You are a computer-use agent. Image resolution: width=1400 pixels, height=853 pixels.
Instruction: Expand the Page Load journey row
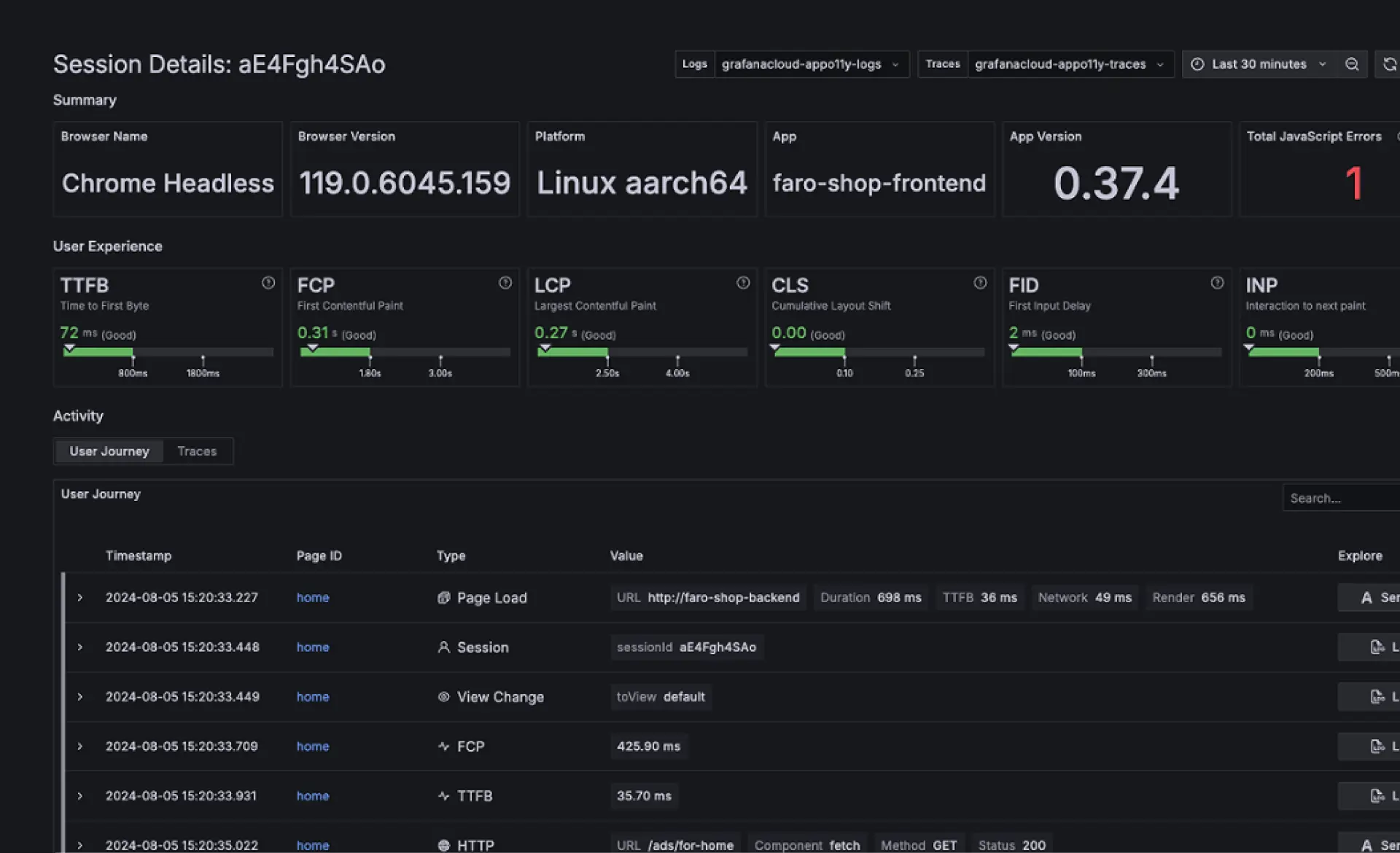[x=80, y=598]
